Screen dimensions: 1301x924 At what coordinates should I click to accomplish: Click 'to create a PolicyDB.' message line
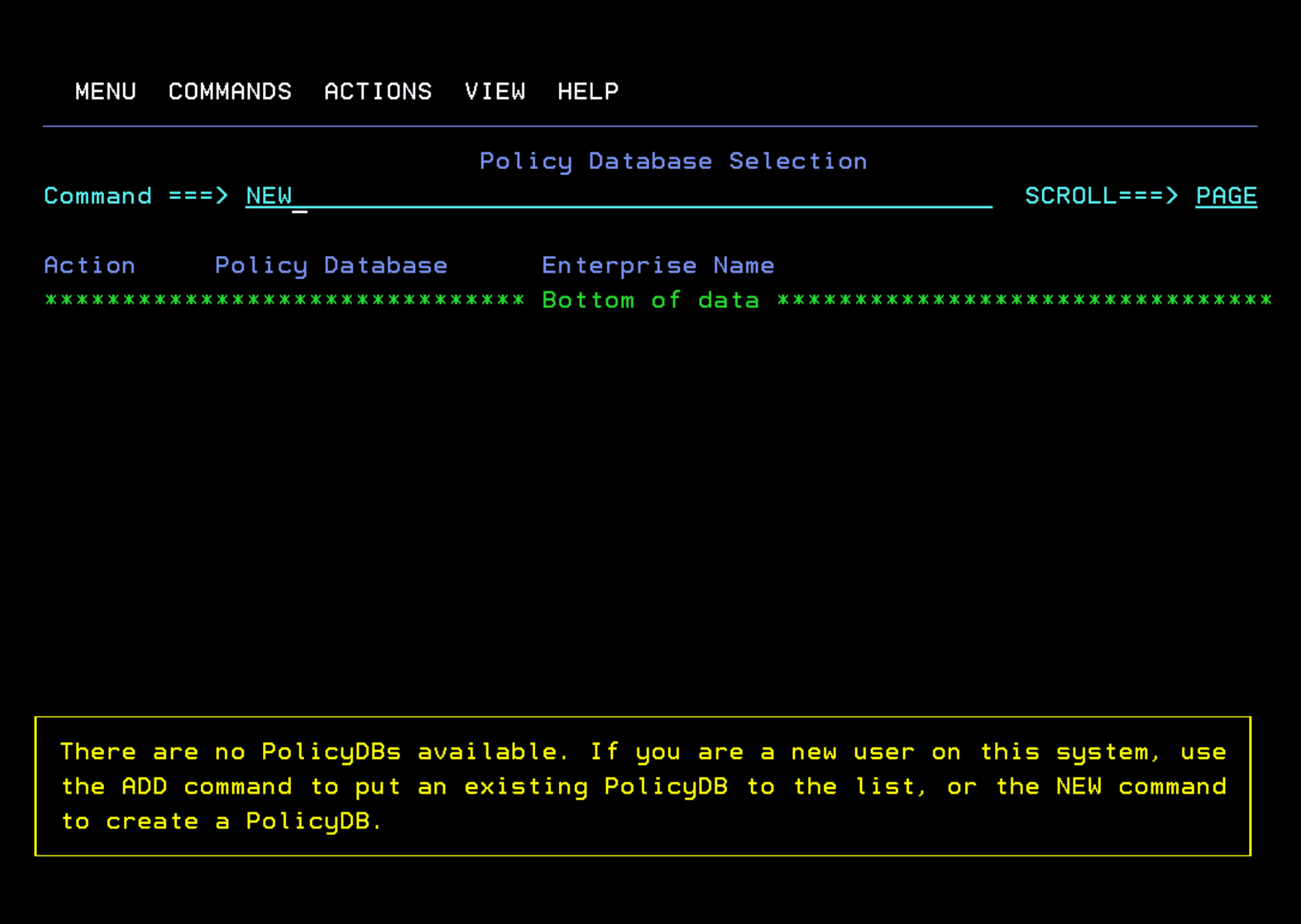tap(221, 821)
